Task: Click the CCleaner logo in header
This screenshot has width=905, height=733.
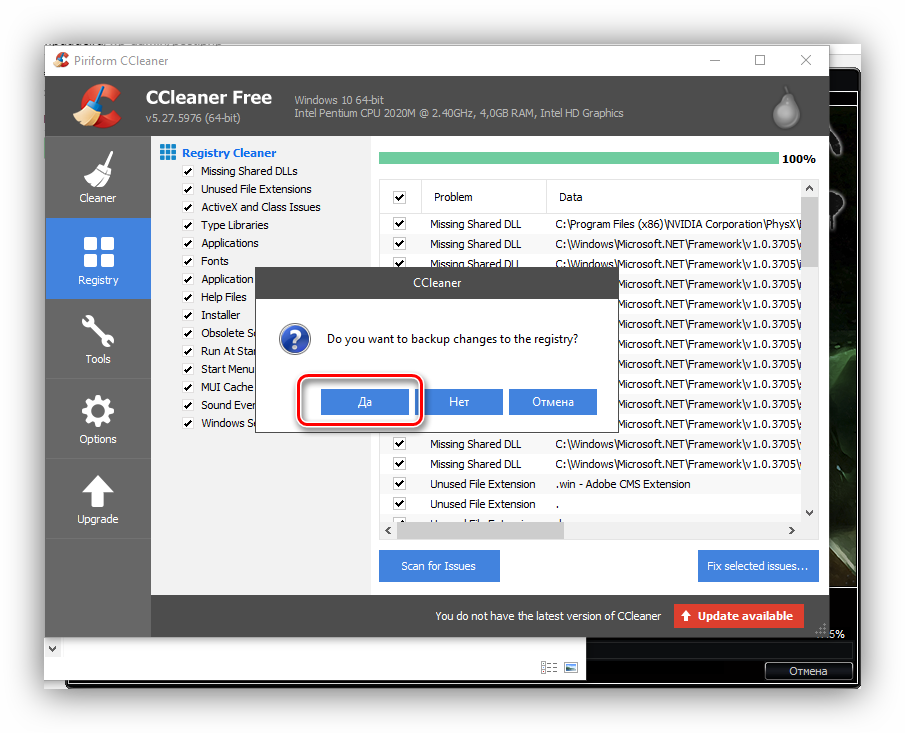Action: pos(97,106)
